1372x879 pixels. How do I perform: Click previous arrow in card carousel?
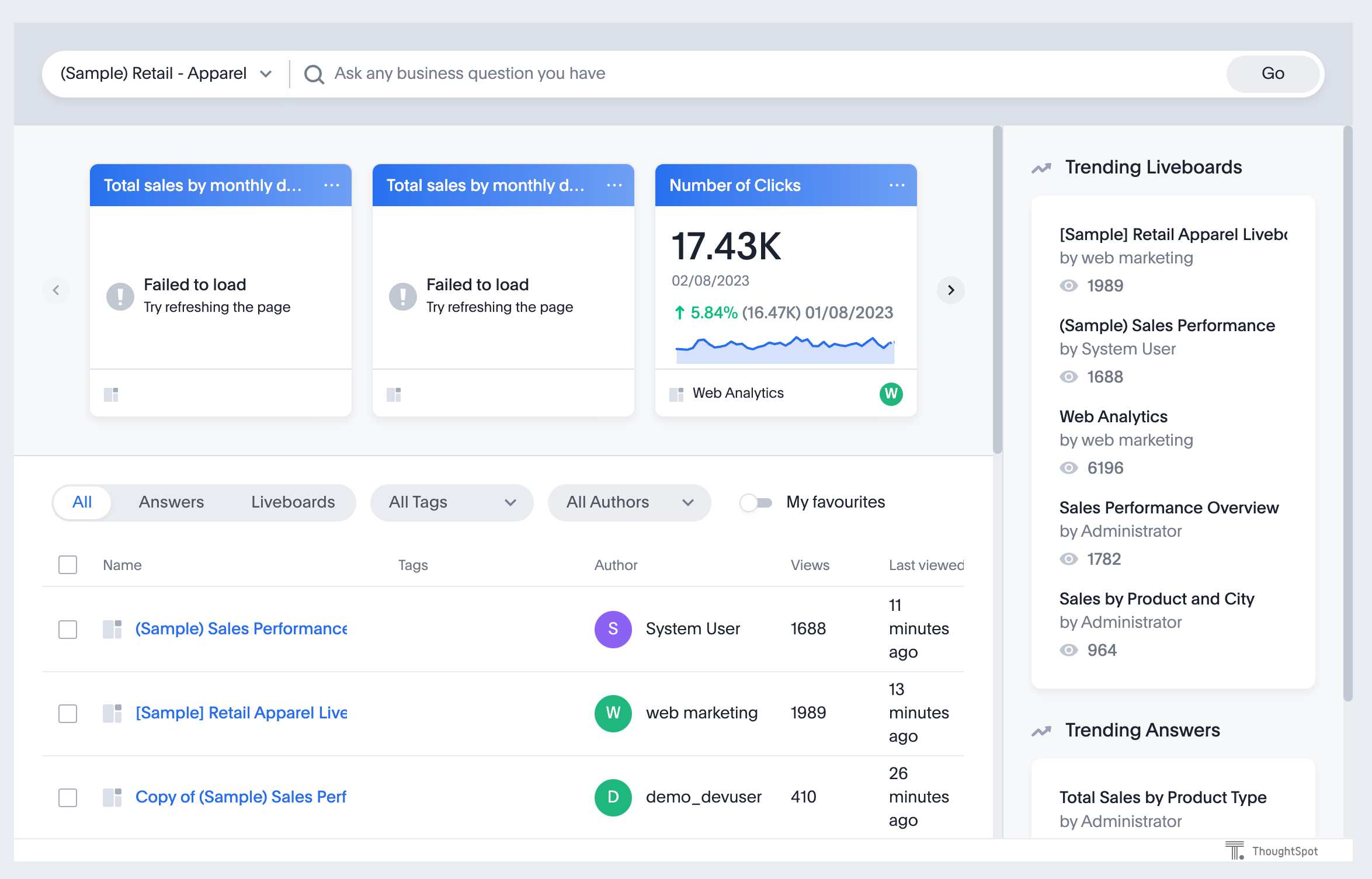pos(56,290)
